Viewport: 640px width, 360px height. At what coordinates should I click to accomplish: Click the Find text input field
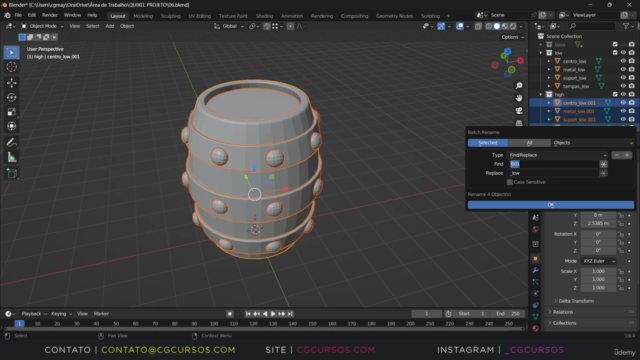pos(553,164)
